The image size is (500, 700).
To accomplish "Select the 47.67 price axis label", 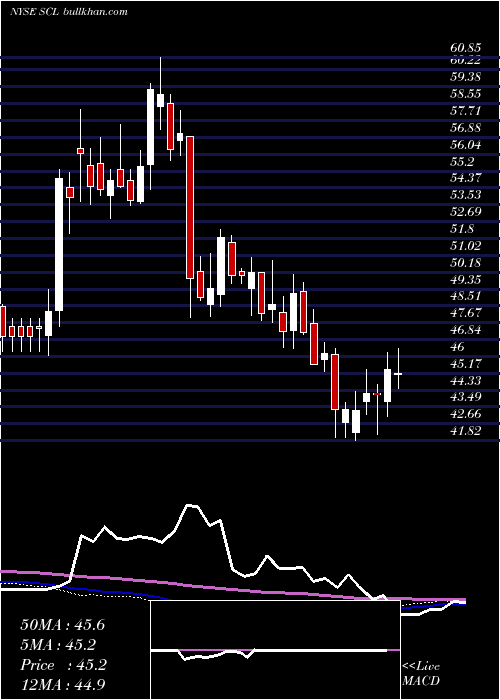I will point(465,313).
